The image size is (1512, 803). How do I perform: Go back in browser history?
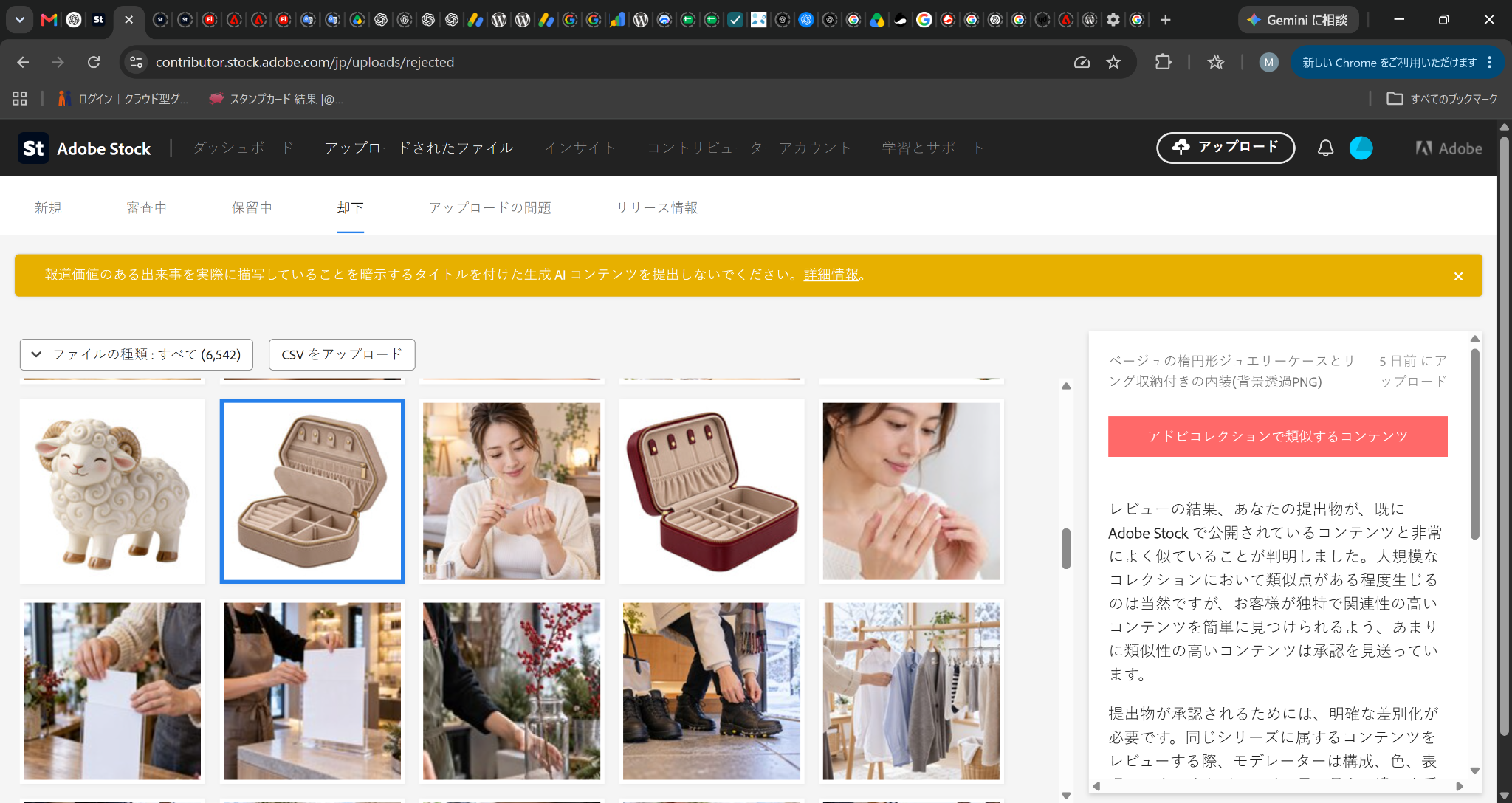point(23,62)
